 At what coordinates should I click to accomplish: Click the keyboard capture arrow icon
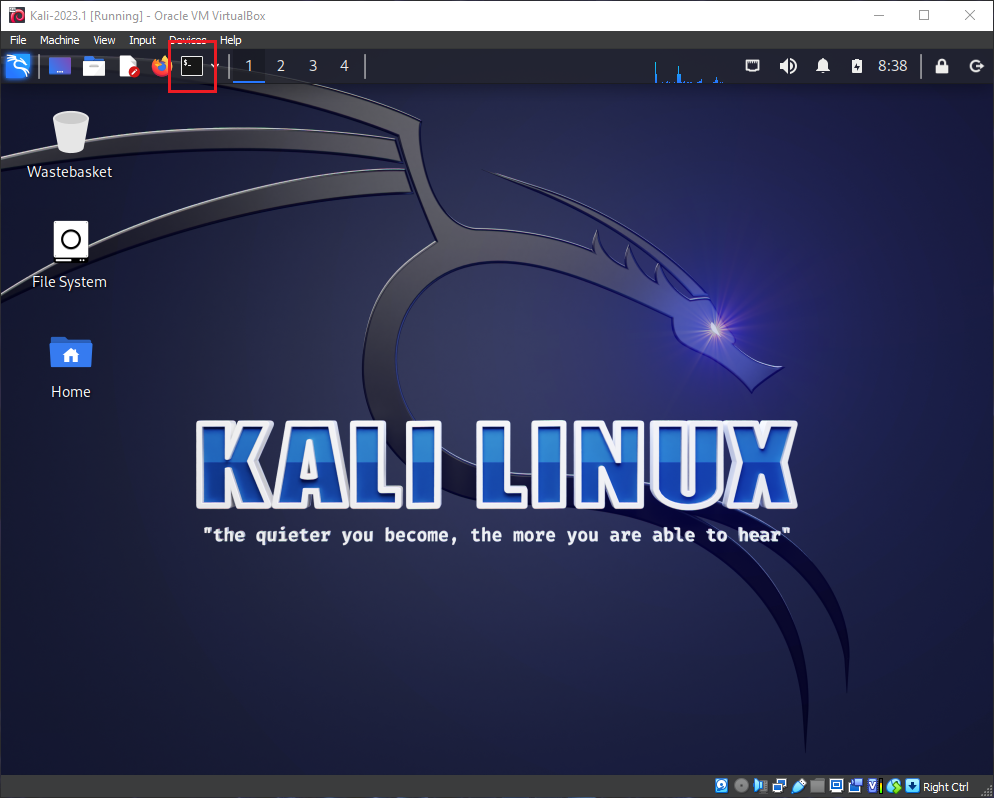tap(912, 786)
